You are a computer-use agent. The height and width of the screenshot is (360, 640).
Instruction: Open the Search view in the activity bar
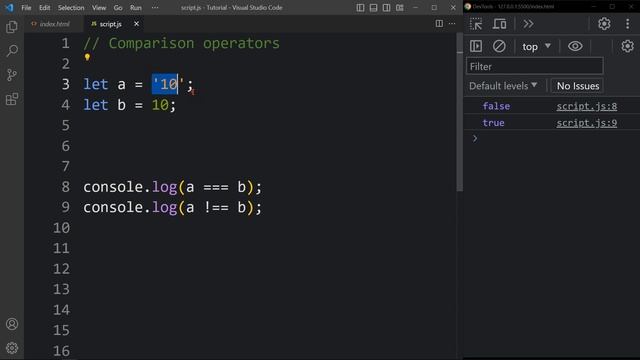pyautogui.click(x=12, y=51)
